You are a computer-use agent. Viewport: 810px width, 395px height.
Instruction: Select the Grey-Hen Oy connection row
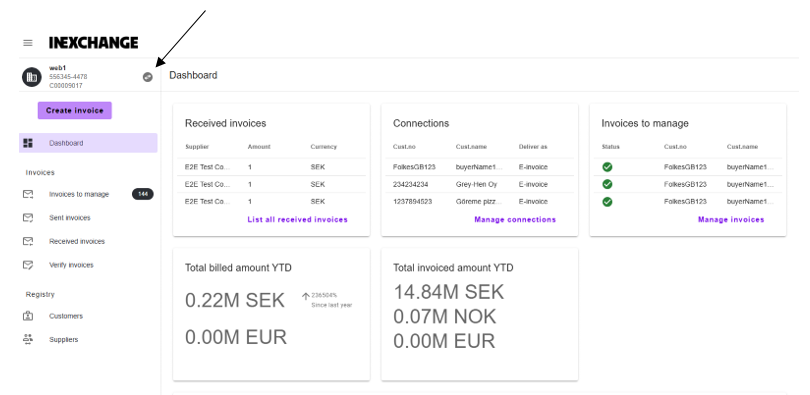(479, 184)
